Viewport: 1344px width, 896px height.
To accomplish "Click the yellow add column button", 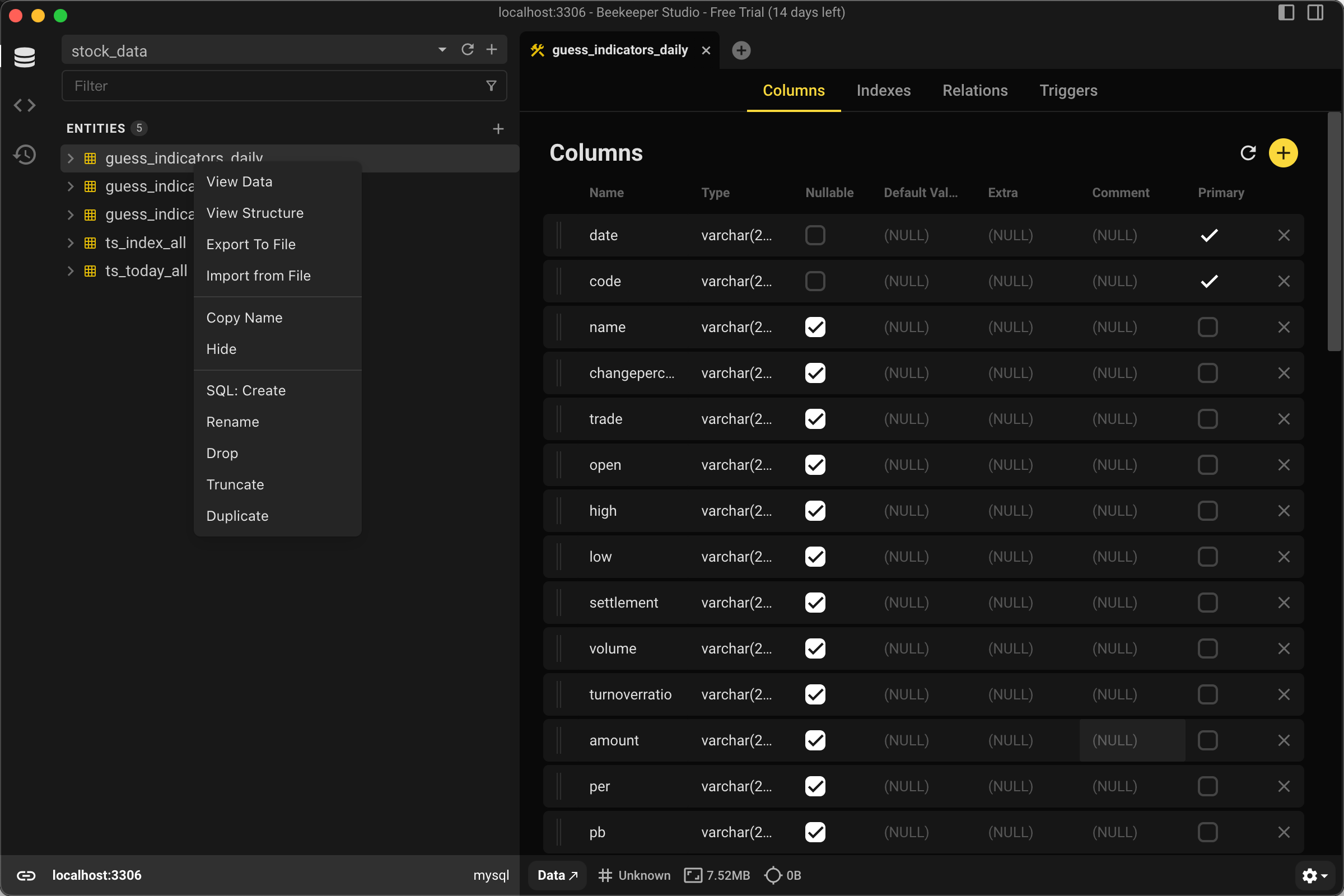I will (x=1283, y=153).
